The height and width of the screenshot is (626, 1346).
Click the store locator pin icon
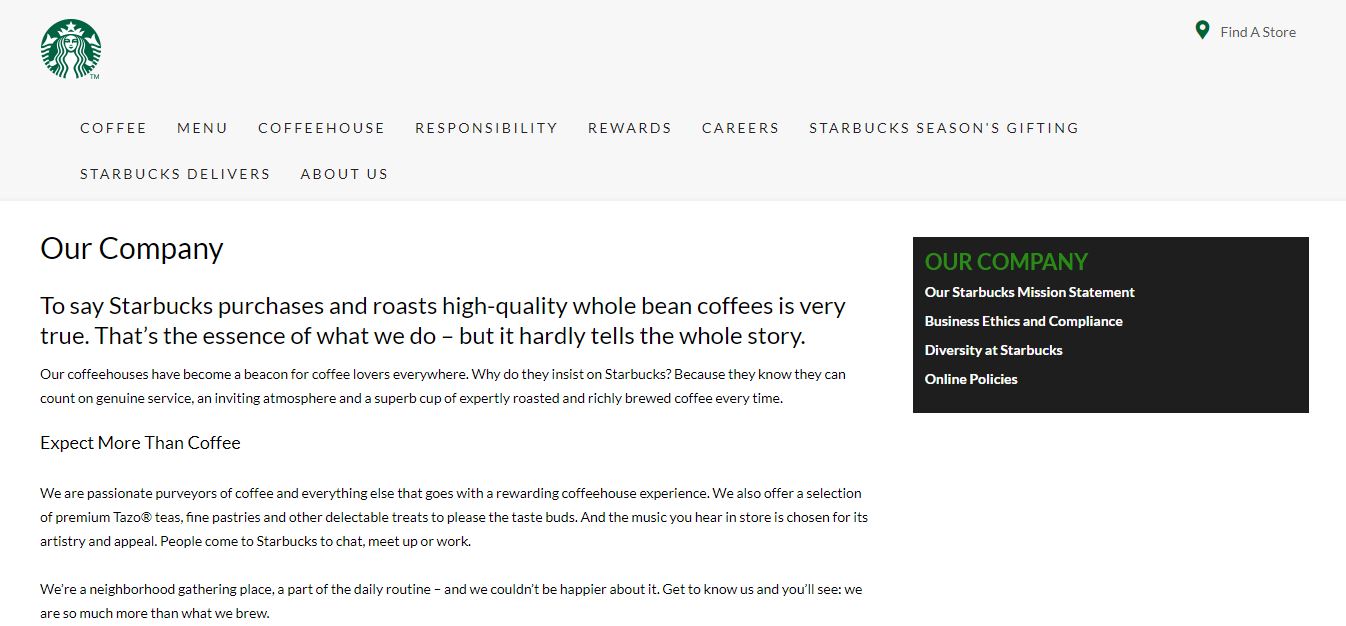coord(1202,30)
